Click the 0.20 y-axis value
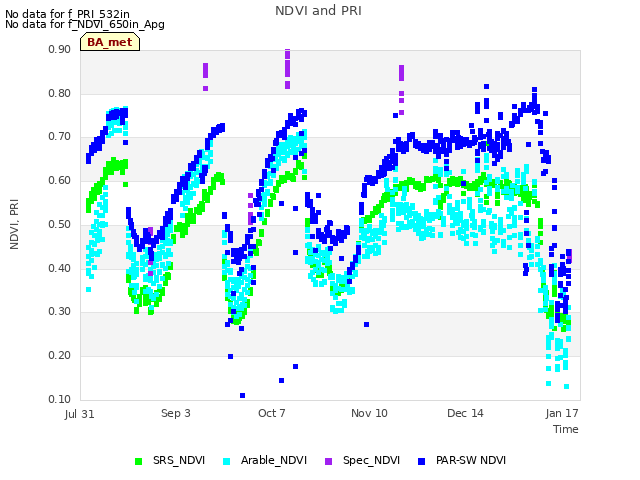 tap(60, 356)
